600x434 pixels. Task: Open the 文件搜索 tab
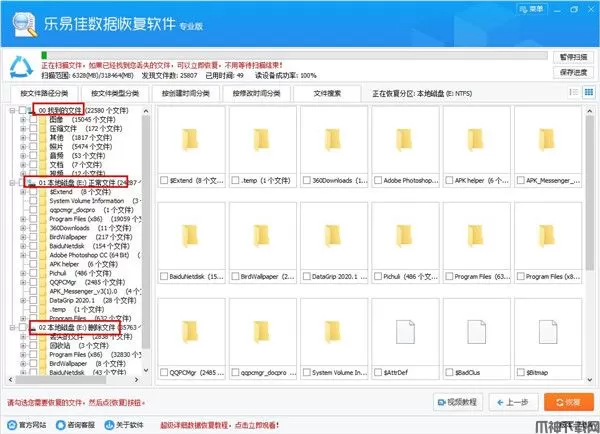pos(327,93)
